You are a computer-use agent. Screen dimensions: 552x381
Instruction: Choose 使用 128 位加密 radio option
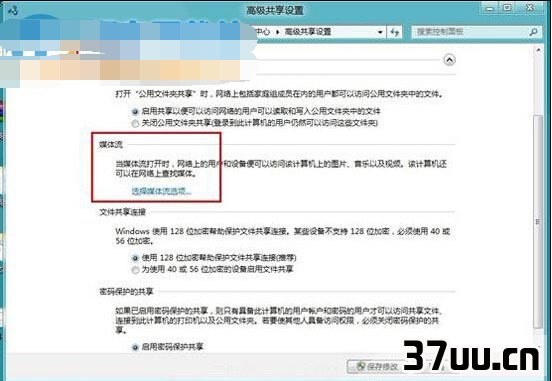click(135, 258)
